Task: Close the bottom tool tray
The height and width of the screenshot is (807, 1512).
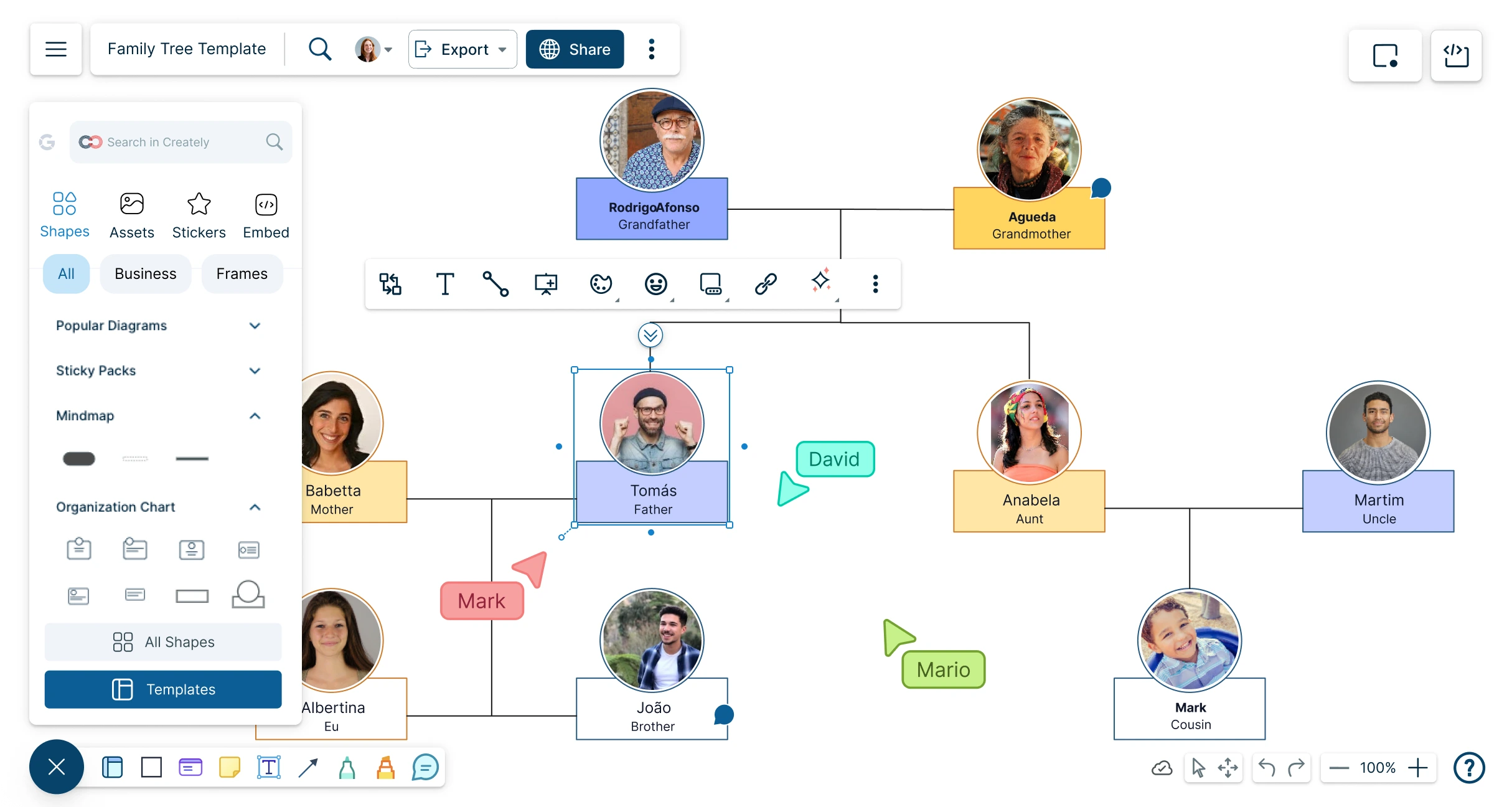Action: coord(57,767)
